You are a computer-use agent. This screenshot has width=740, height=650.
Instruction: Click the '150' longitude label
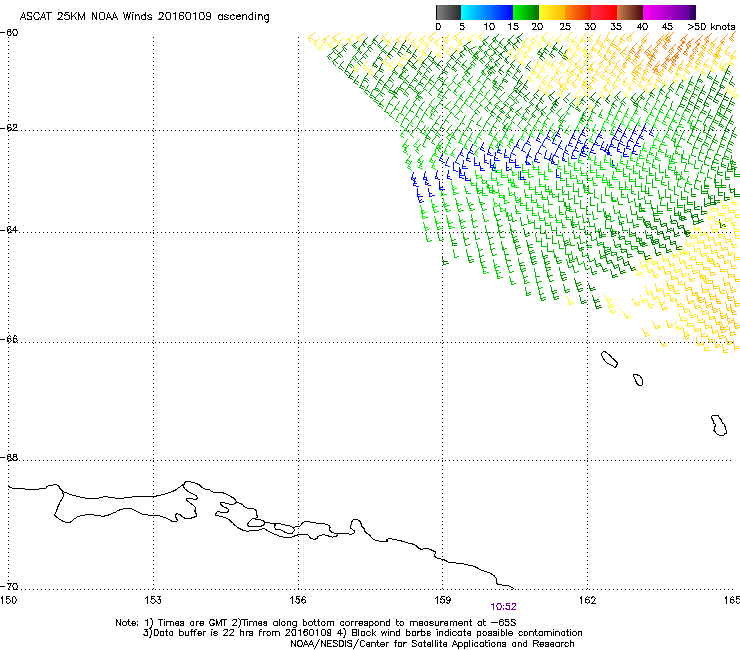click(8, 600)
